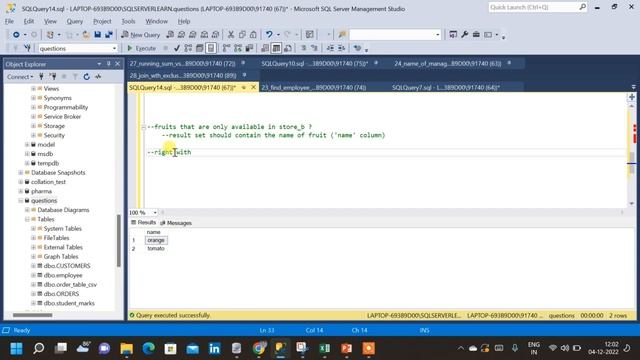This screenshot has width=640, height=360.
Task: Expand the pharma database node
Action: point(20,191)
